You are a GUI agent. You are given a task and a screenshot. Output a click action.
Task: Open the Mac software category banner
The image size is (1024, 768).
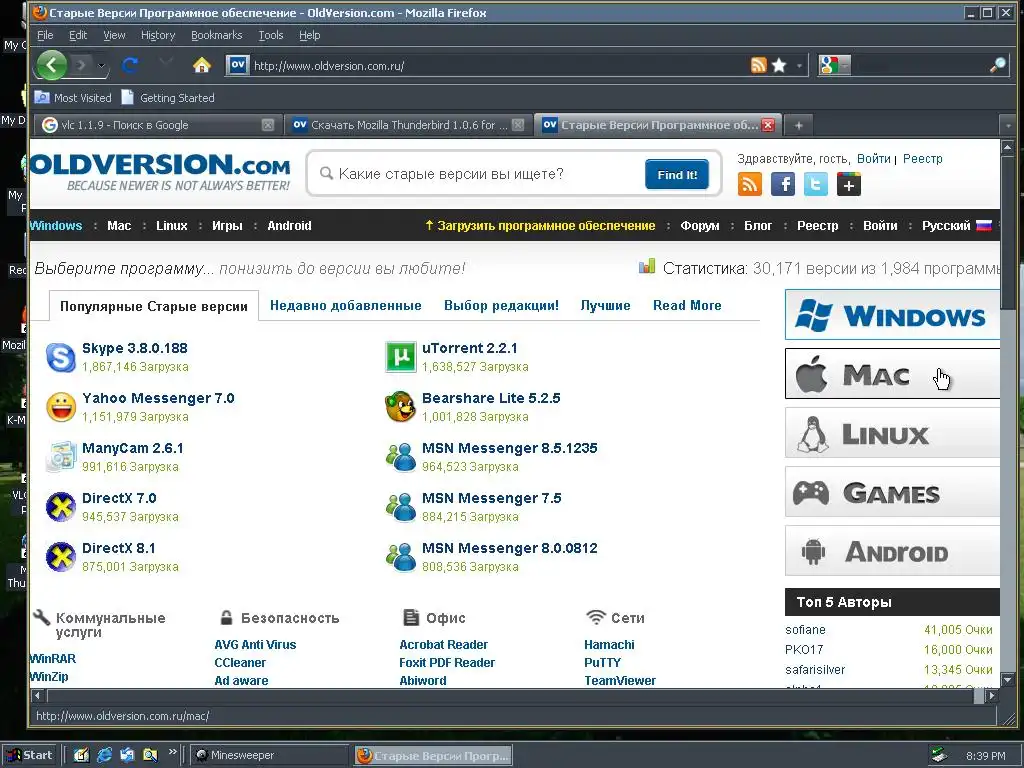click(x=892, y=374)
